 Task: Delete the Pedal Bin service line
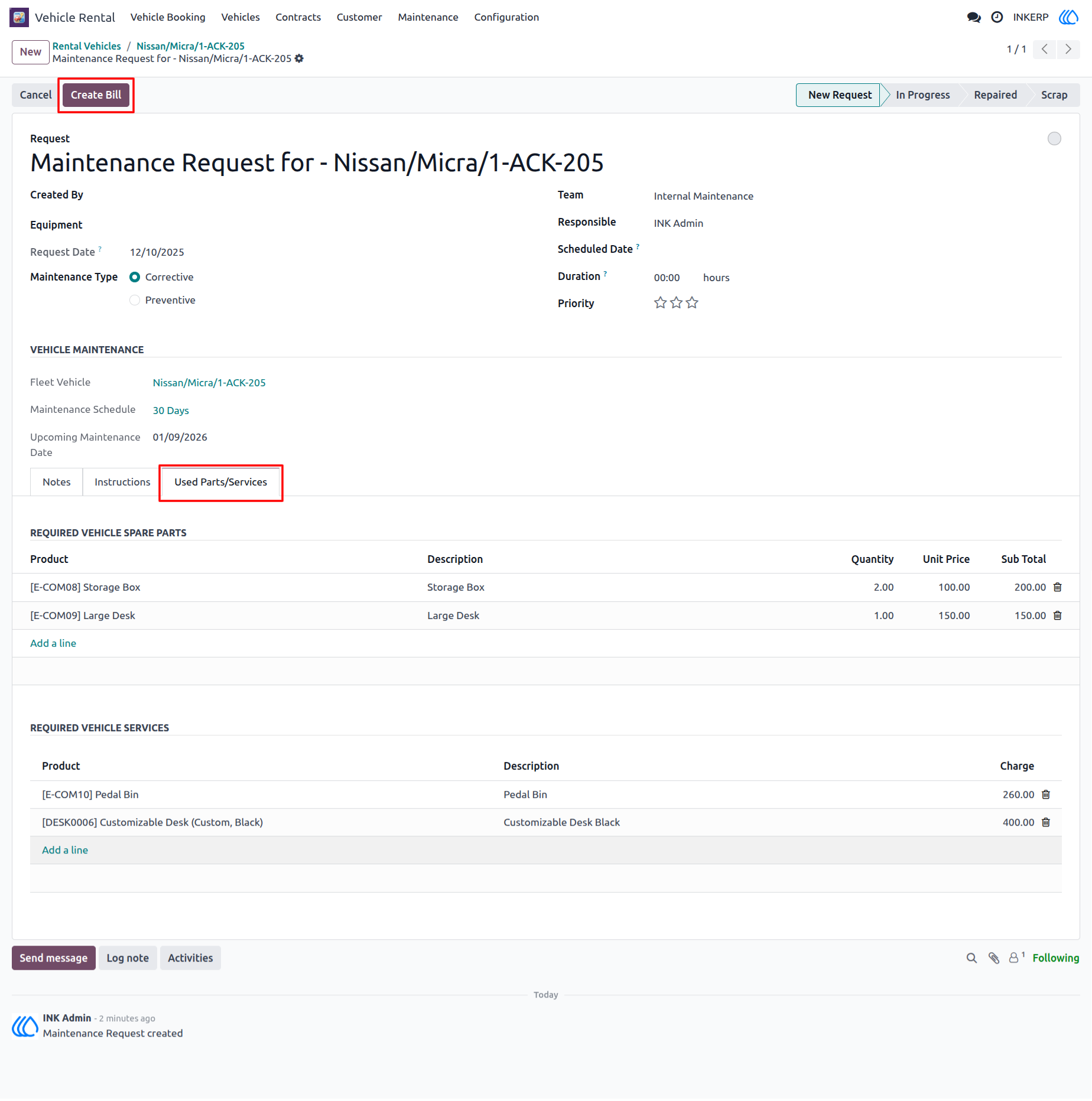pyautogui.click(x=1046, y=794)
